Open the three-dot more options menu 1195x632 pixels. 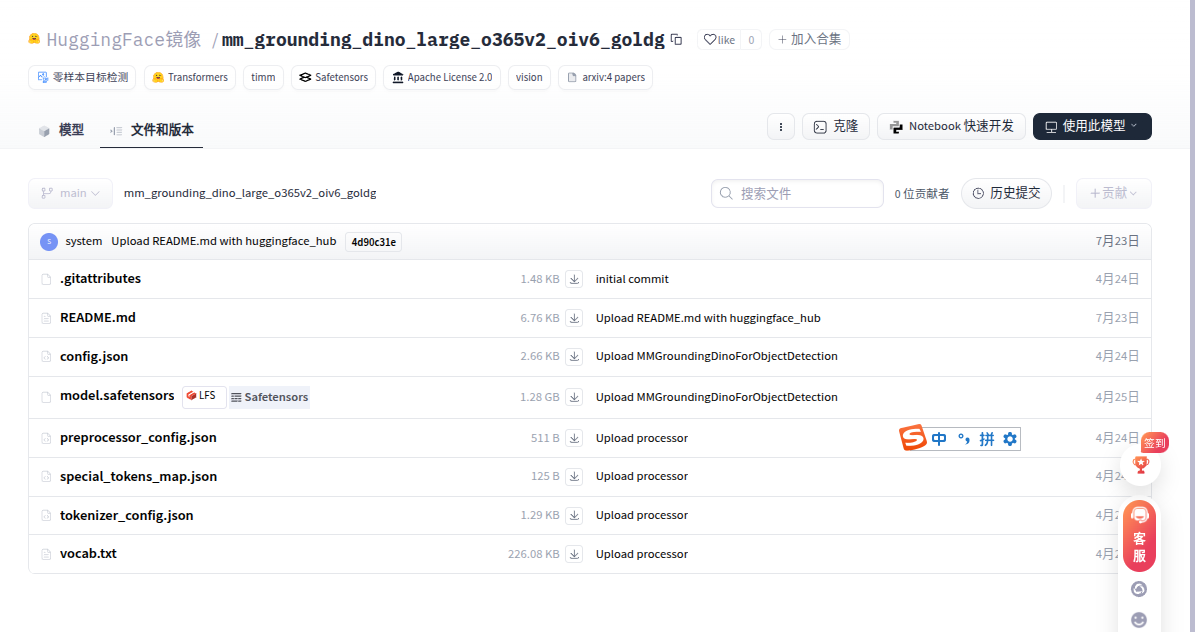tap(780, 127)
